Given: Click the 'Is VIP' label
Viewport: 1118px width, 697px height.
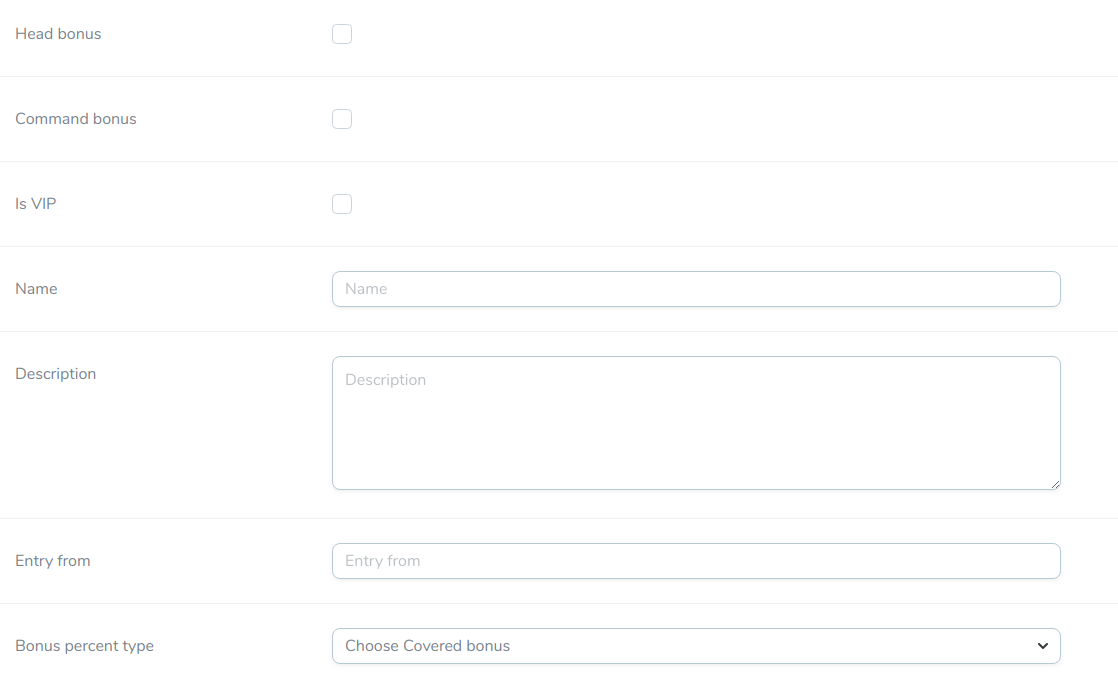Looking at the screenshot, I should (36, 204).
